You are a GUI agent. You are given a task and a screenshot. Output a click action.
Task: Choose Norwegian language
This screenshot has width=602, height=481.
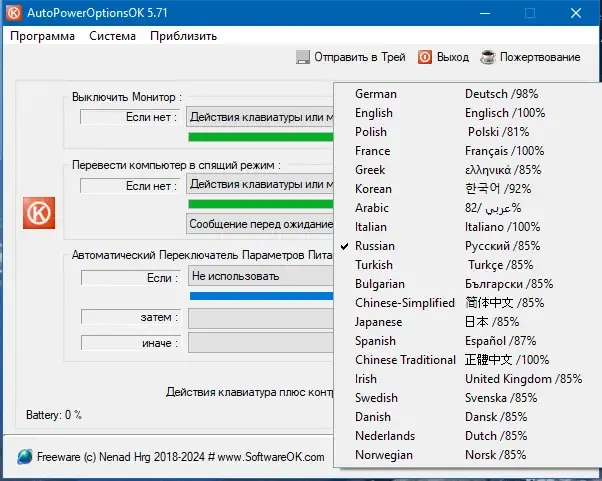467,455
